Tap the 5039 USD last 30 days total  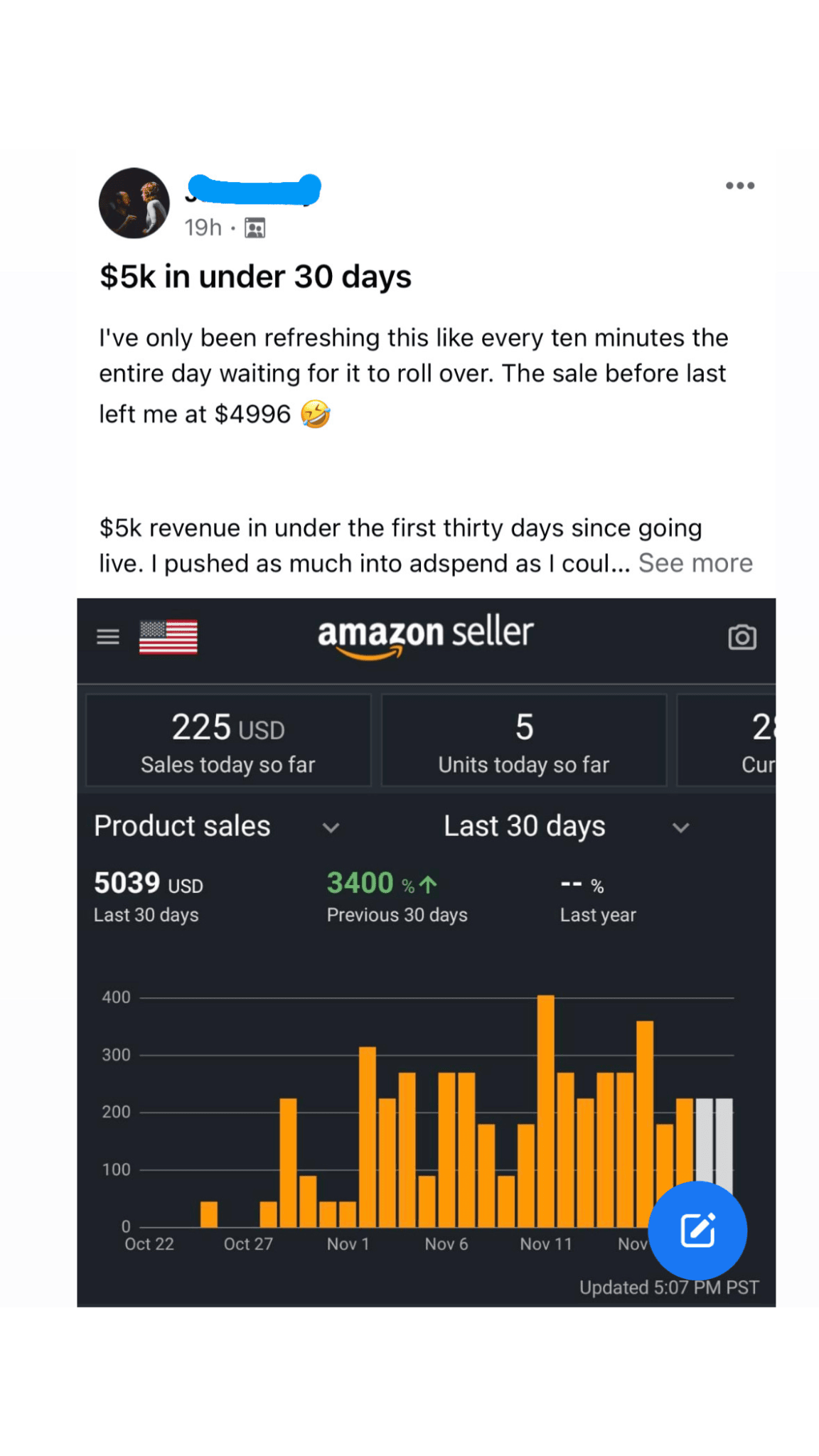(x=149, y=896)
